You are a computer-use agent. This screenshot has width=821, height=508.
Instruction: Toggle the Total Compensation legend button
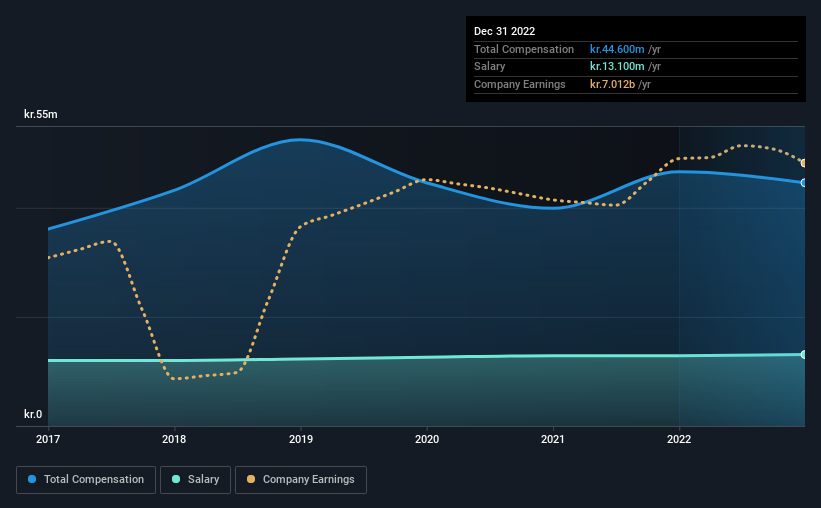click(86, 480)
